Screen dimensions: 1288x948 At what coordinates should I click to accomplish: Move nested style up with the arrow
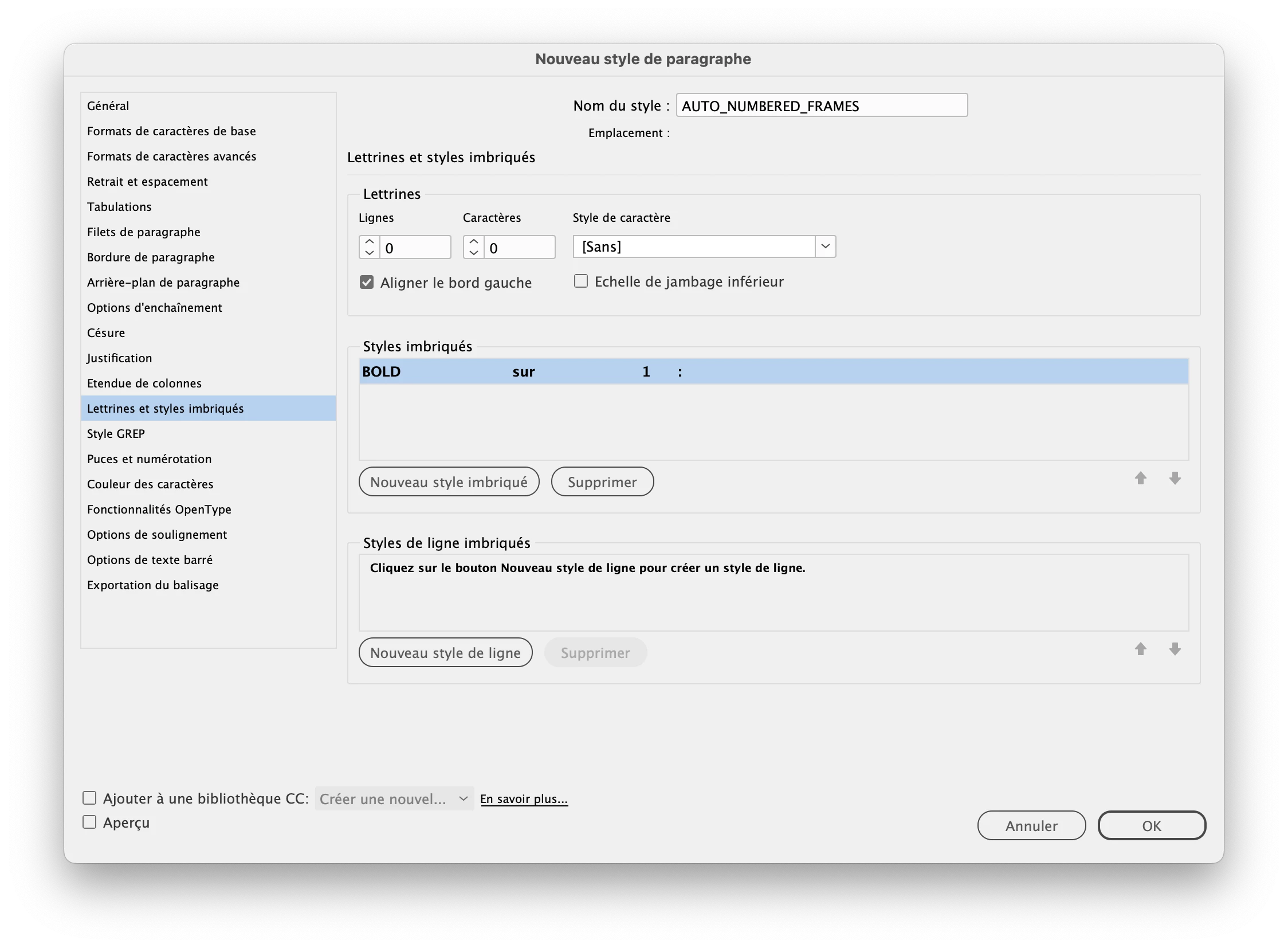pos(1140,478)
